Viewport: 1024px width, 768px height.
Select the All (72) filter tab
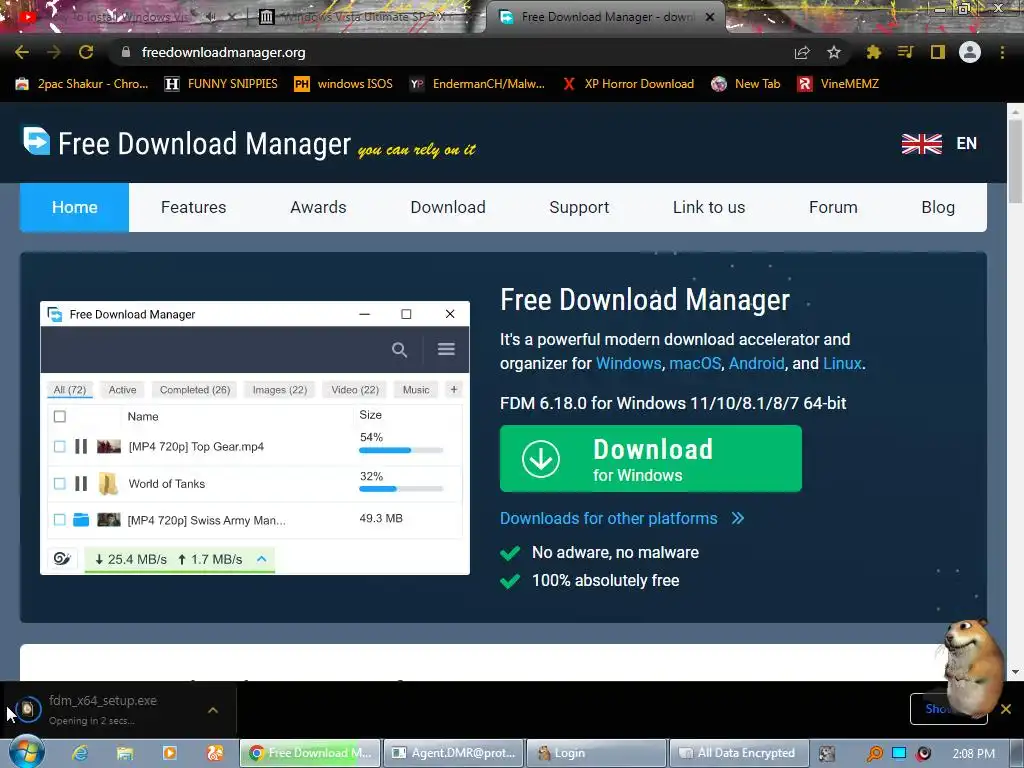[x=70, y=390]
